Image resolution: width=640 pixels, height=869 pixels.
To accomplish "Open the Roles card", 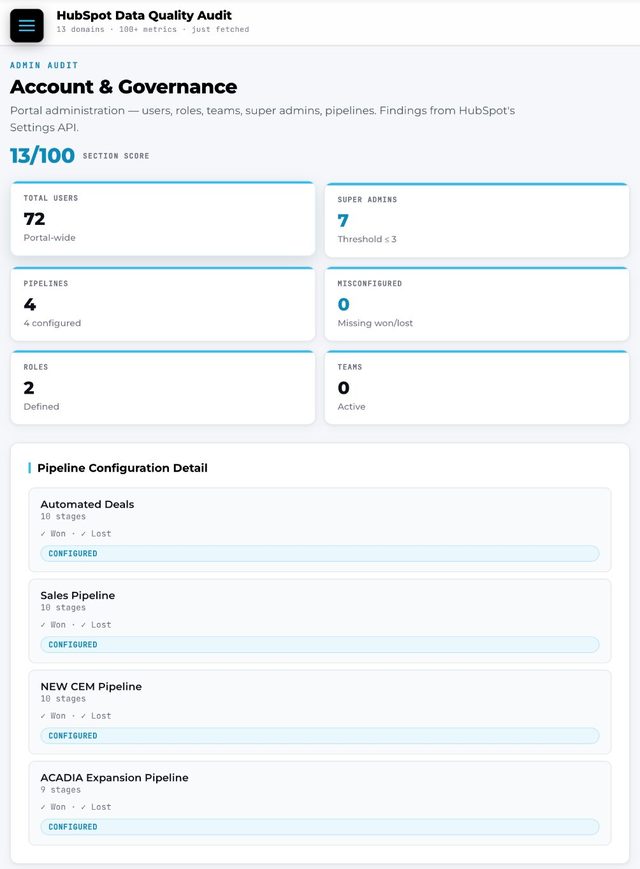I will tap(163, 387).
